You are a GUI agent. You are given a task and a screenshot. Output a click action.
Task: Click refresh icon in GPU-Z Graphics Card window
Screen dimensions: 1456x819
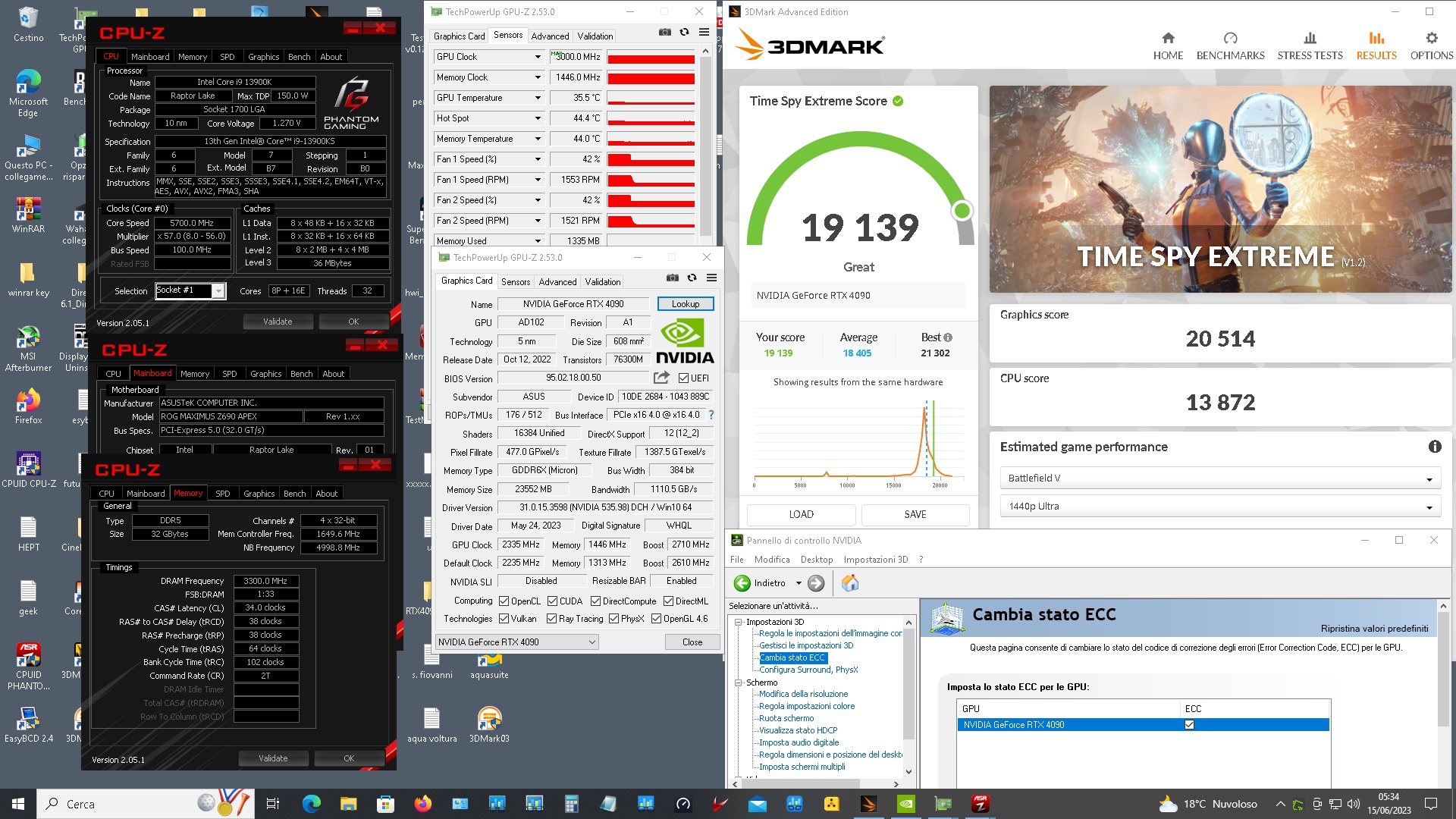[x=692, y=278]
